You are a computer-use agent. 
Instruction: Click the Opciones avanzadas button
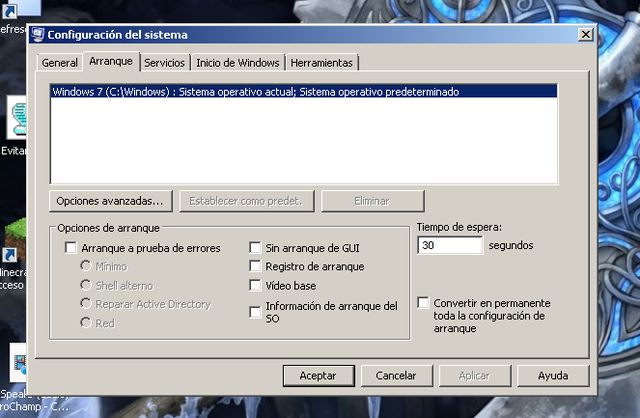111,201
